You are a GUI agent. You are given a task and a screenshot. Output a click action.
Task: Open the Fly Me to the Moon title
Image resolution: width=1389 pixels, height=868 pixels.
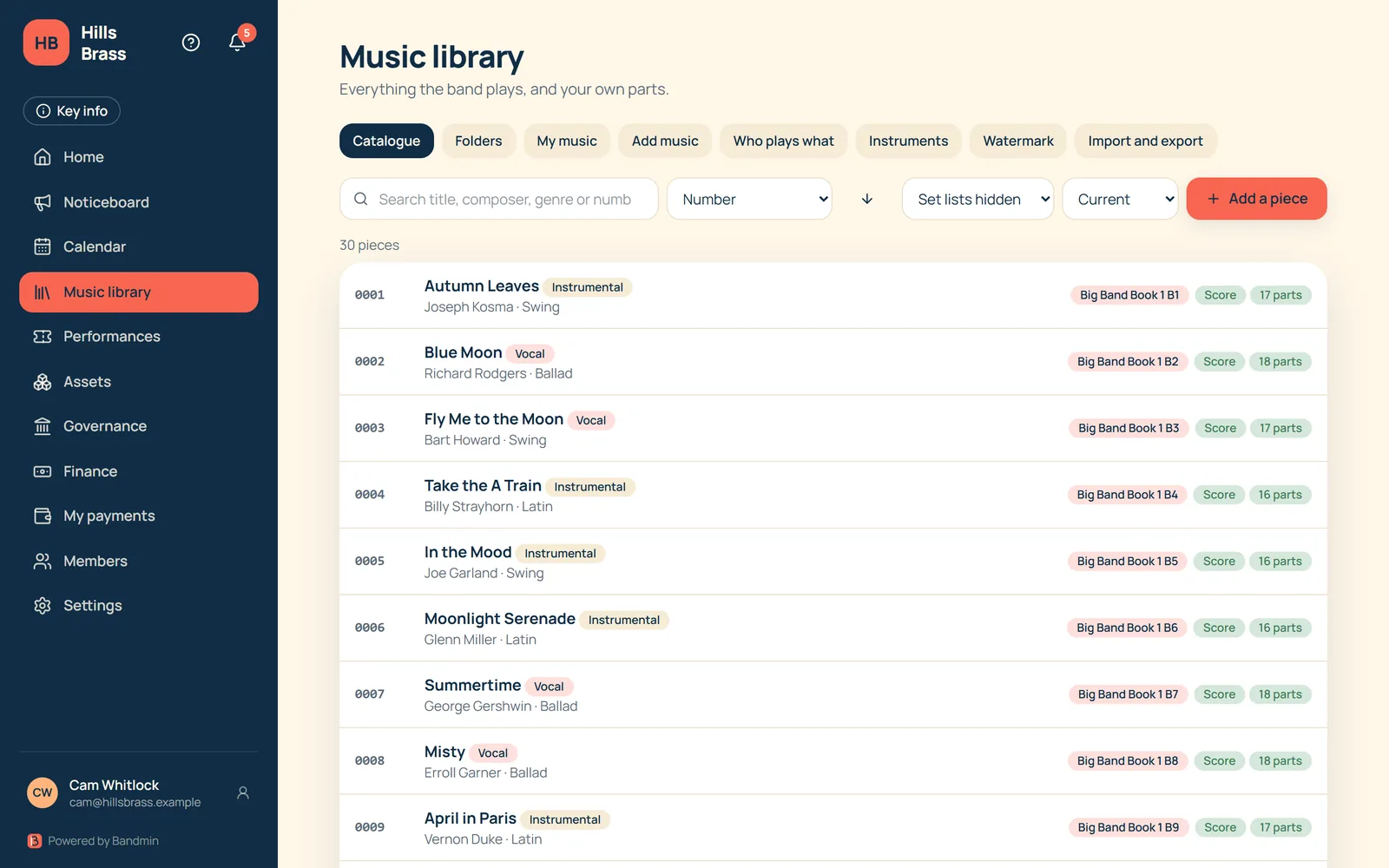[494, 419]
